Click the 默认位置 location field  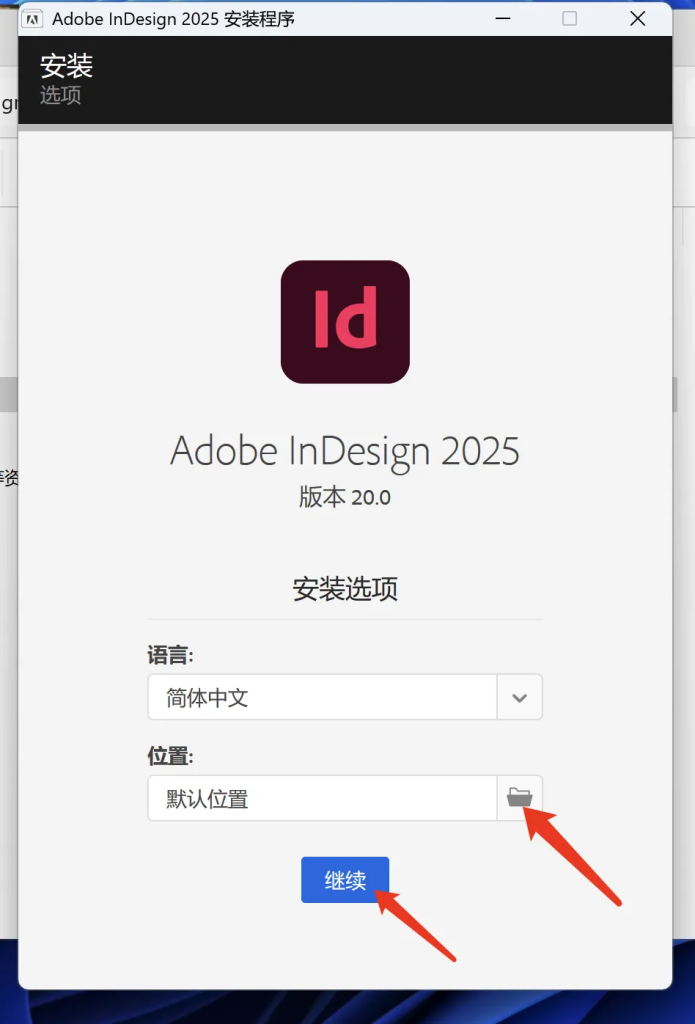tap(323, 798)
